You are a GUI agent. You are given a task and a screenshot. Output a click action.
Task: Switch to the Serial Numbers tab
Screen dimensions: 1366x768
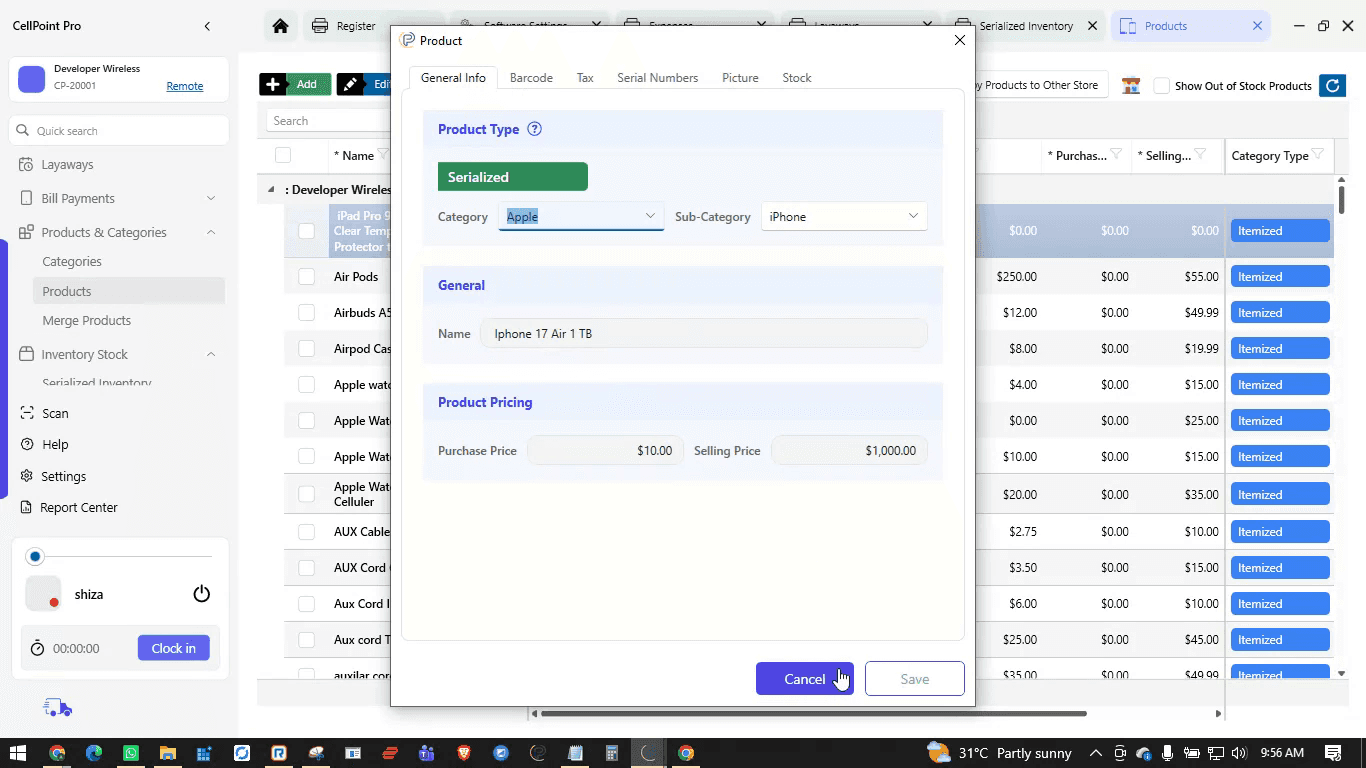click(x=657, y=78)
